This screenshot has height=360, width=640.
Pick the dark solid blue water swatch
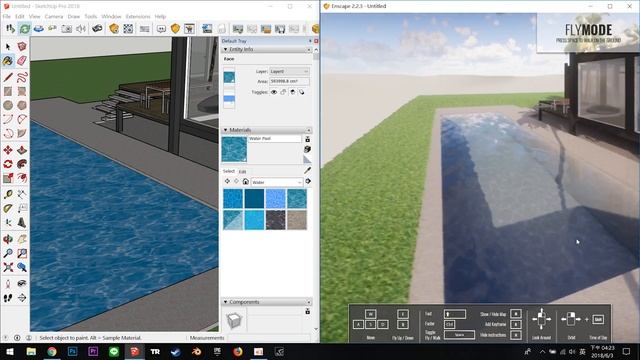point(254,199)
